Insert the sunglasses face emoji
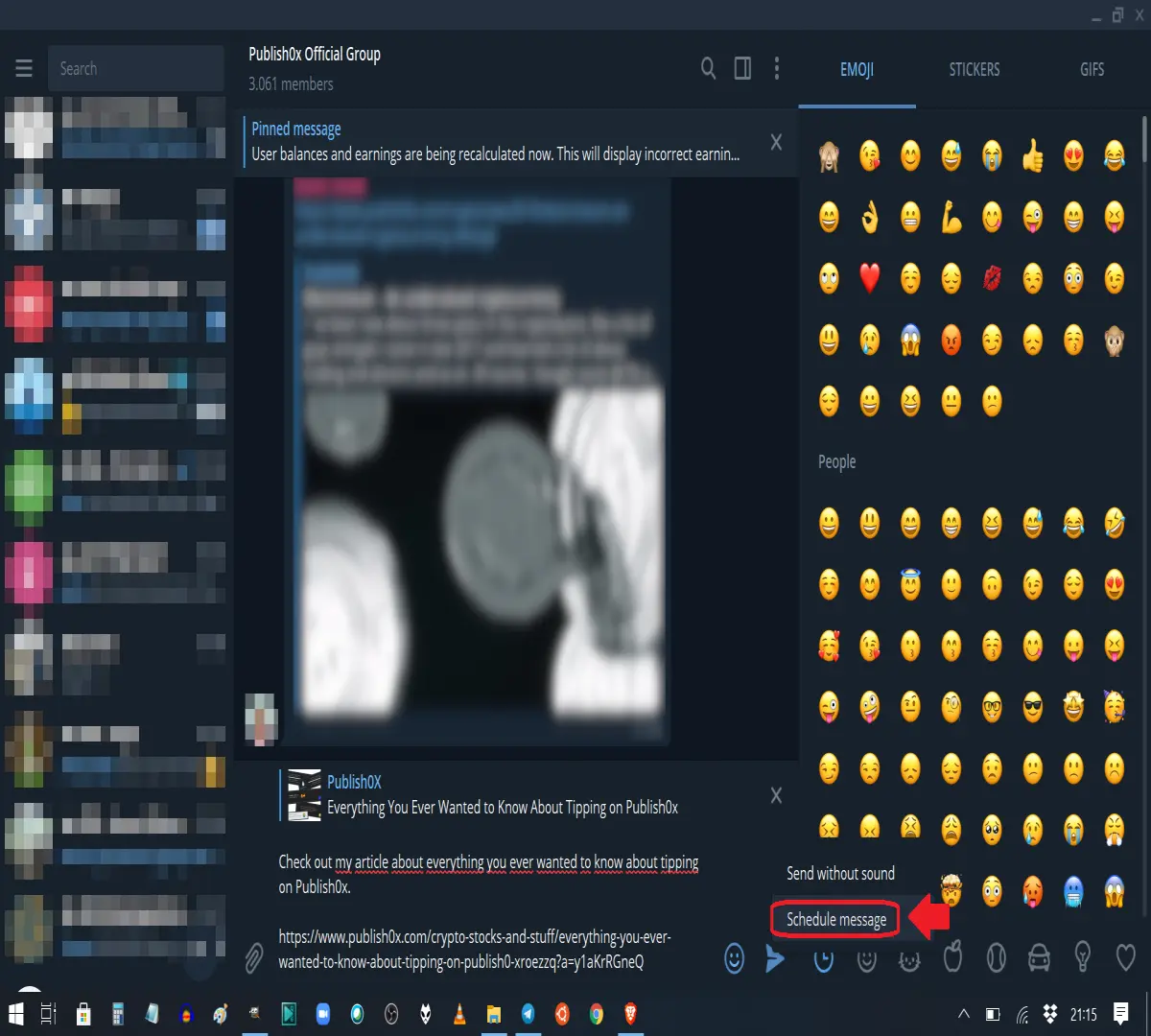1151x1036 pixels. coord(1033,708)
